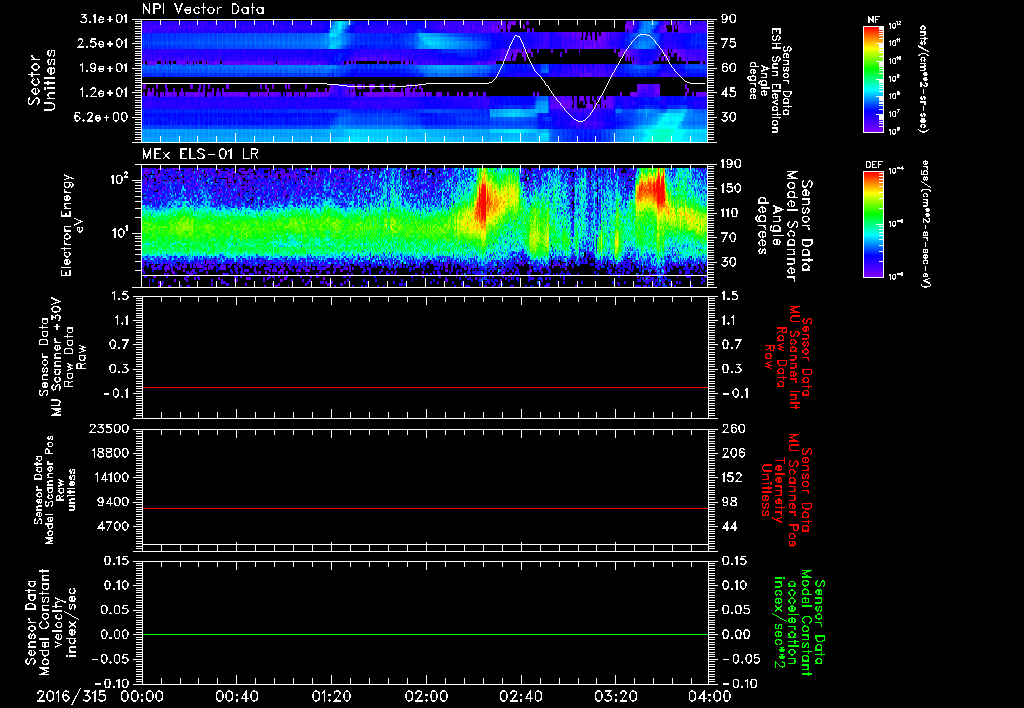Viewport: 1024px width, 708px height.
Task: Click the 'cnts/(cm**2-sr-sec)' units label
Action: (x=923, y=79)
